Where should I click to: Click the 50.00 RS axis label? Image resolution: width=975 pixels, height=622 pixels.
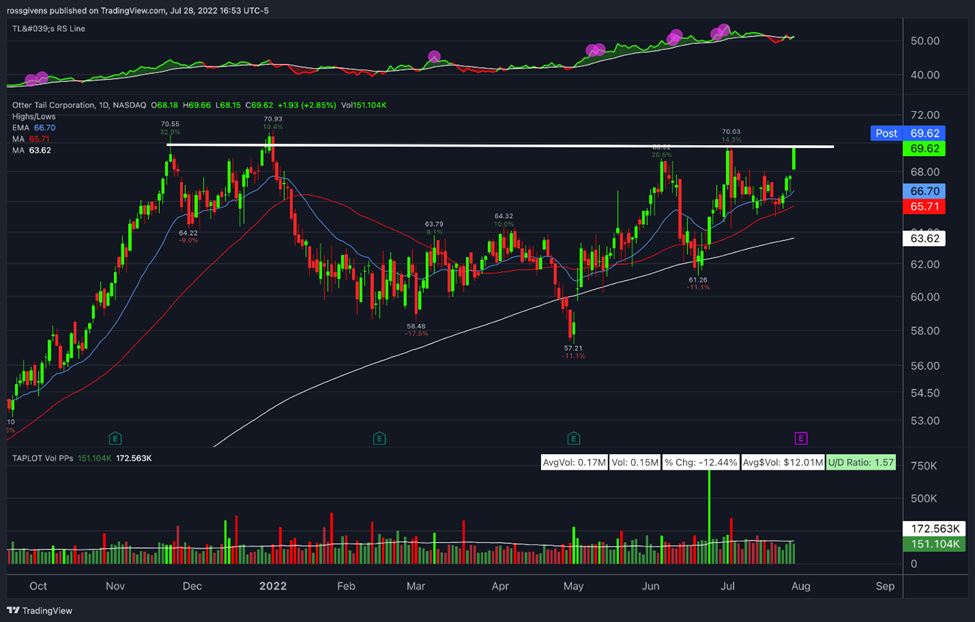coord(925,41)
